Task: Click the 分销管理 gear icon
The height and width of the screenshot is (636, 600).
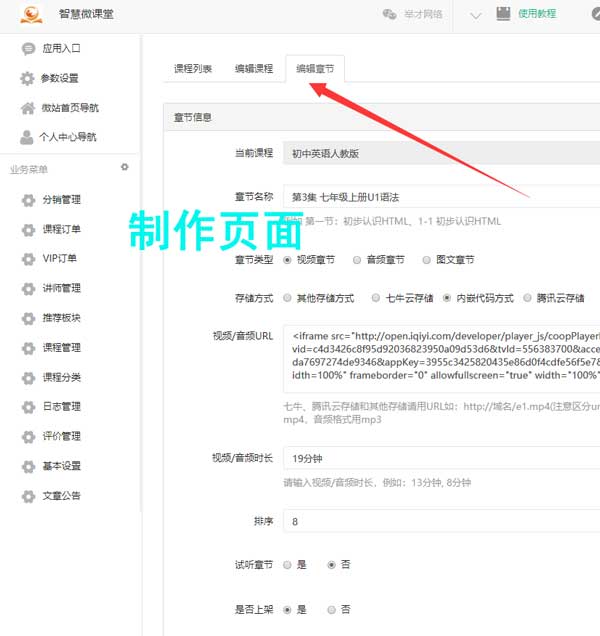Action: pos(28,200)
